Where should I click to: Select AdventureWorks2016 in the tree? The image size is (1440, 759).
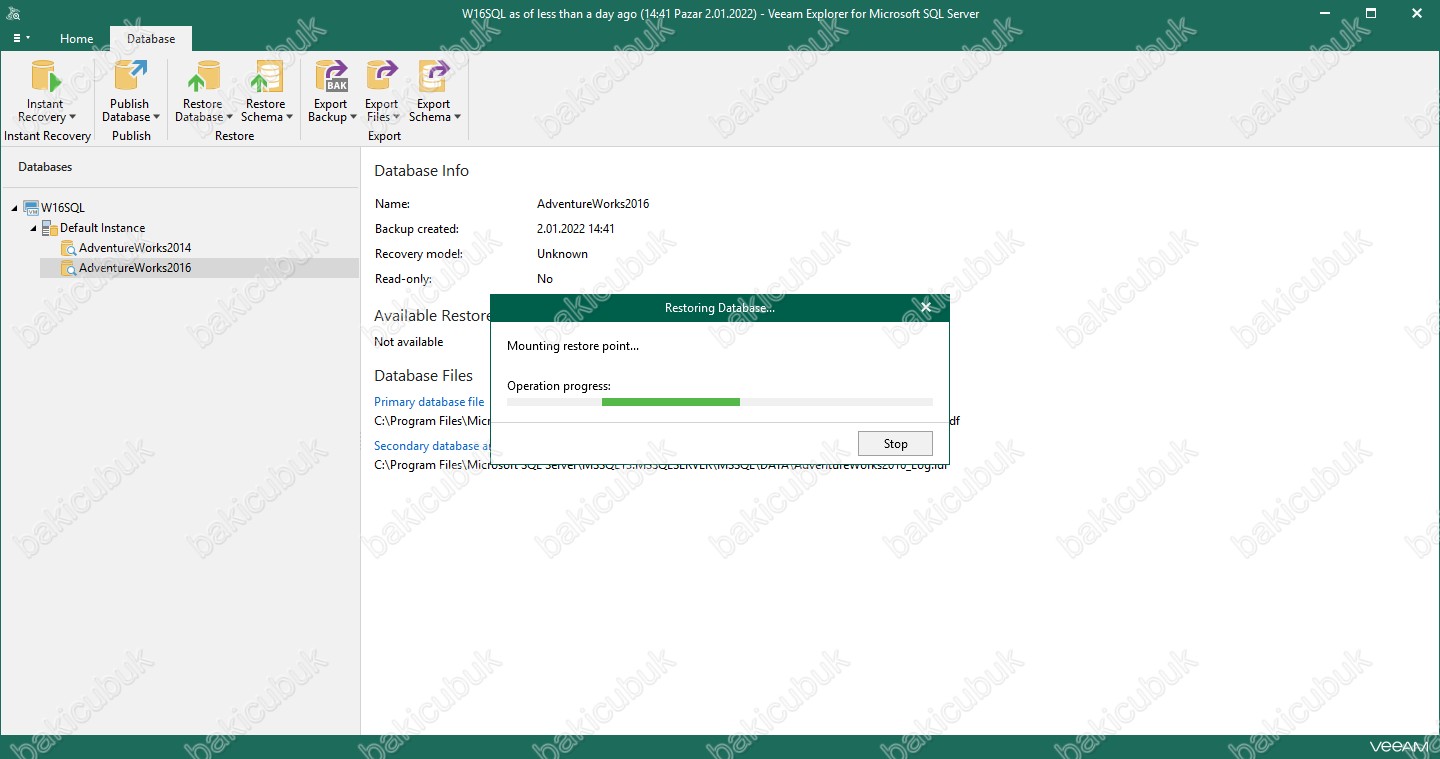tap(135, 268)
